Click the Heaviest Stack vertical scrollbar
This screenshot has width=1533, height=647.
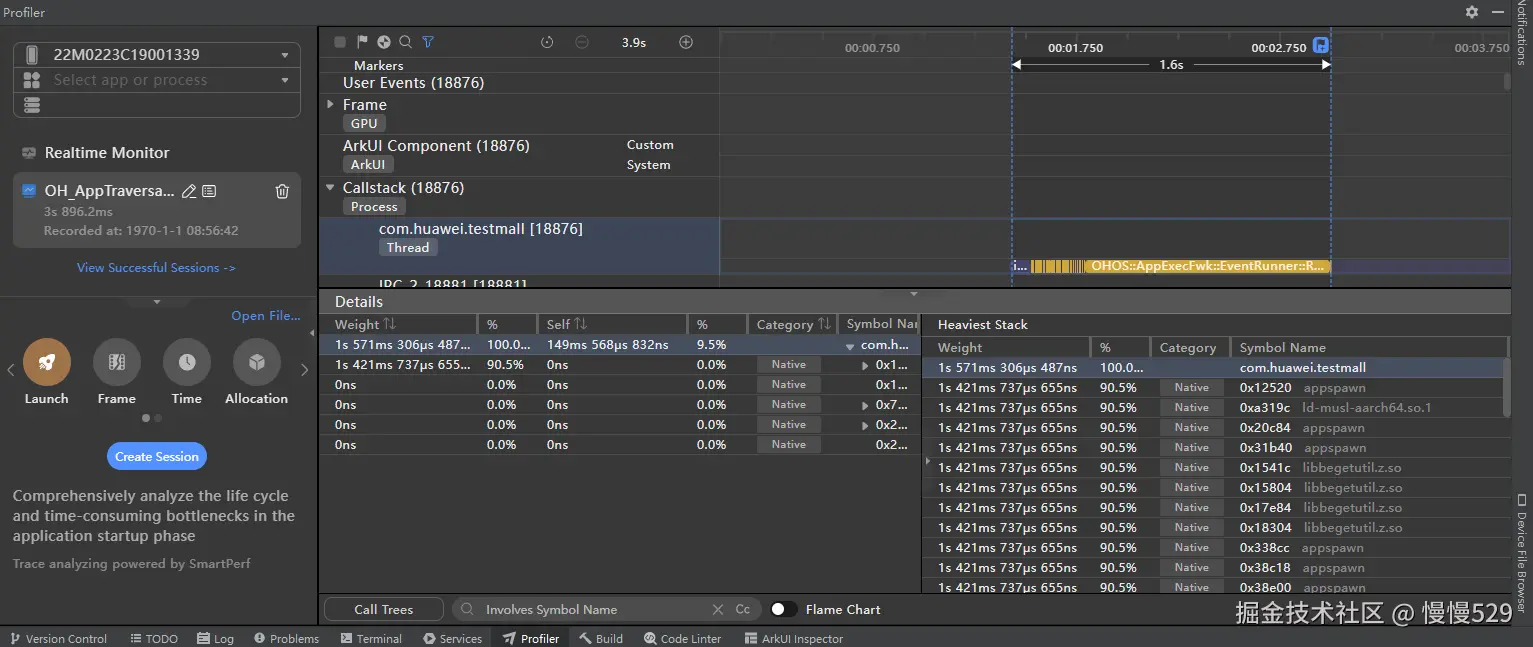pyautogui.click(x=1506, y=388)
